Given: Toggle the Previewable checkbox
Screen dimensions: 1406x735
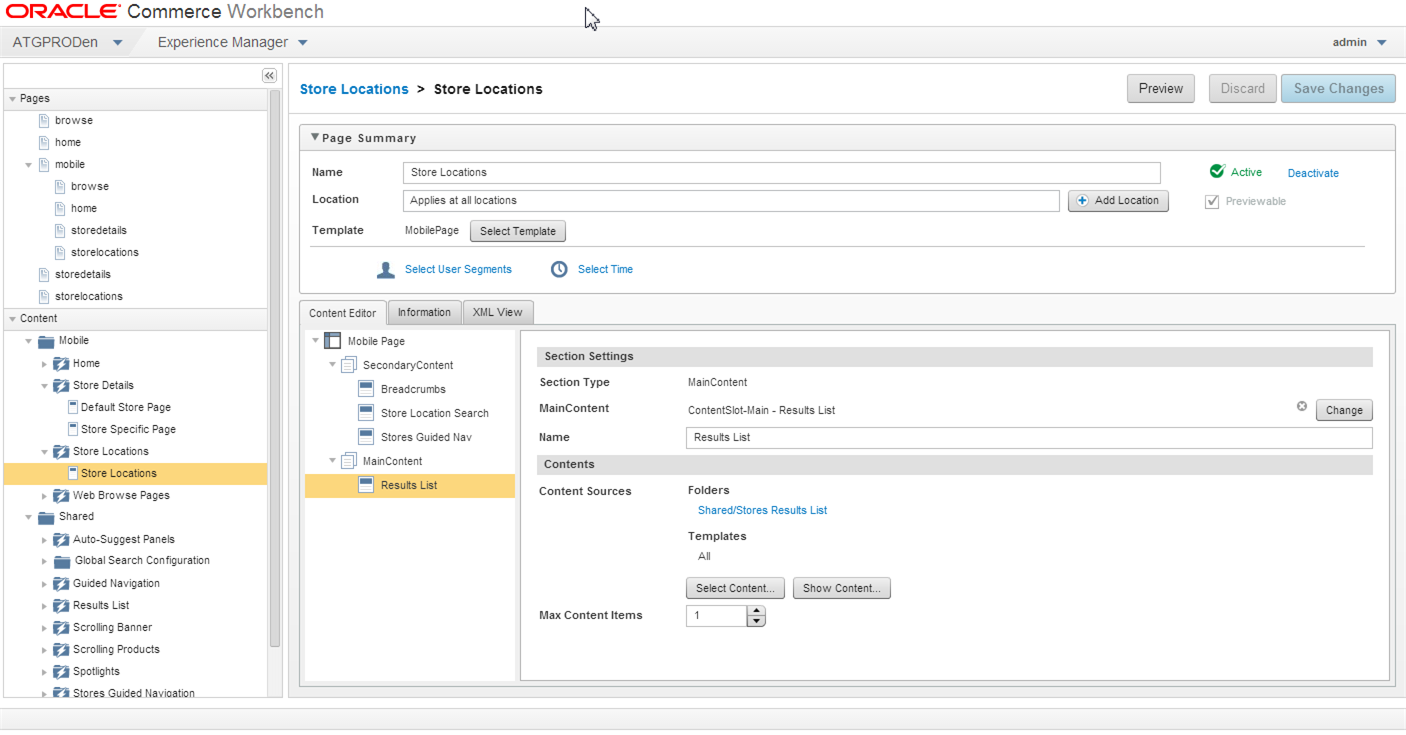Looking at the screenshot, I should tap(1212, 202).
